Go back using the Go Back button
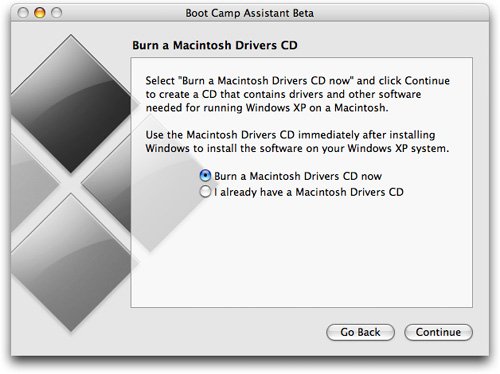The image size is (500, 374). pos(360,332)
